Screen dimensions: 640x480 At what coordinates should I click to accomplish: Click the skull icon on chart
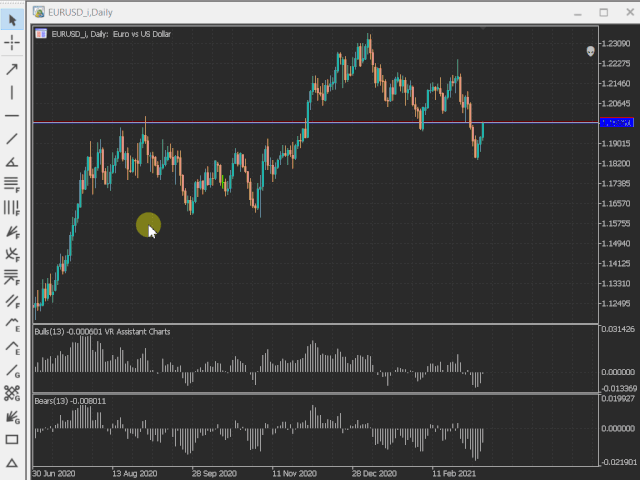point(590,51)
